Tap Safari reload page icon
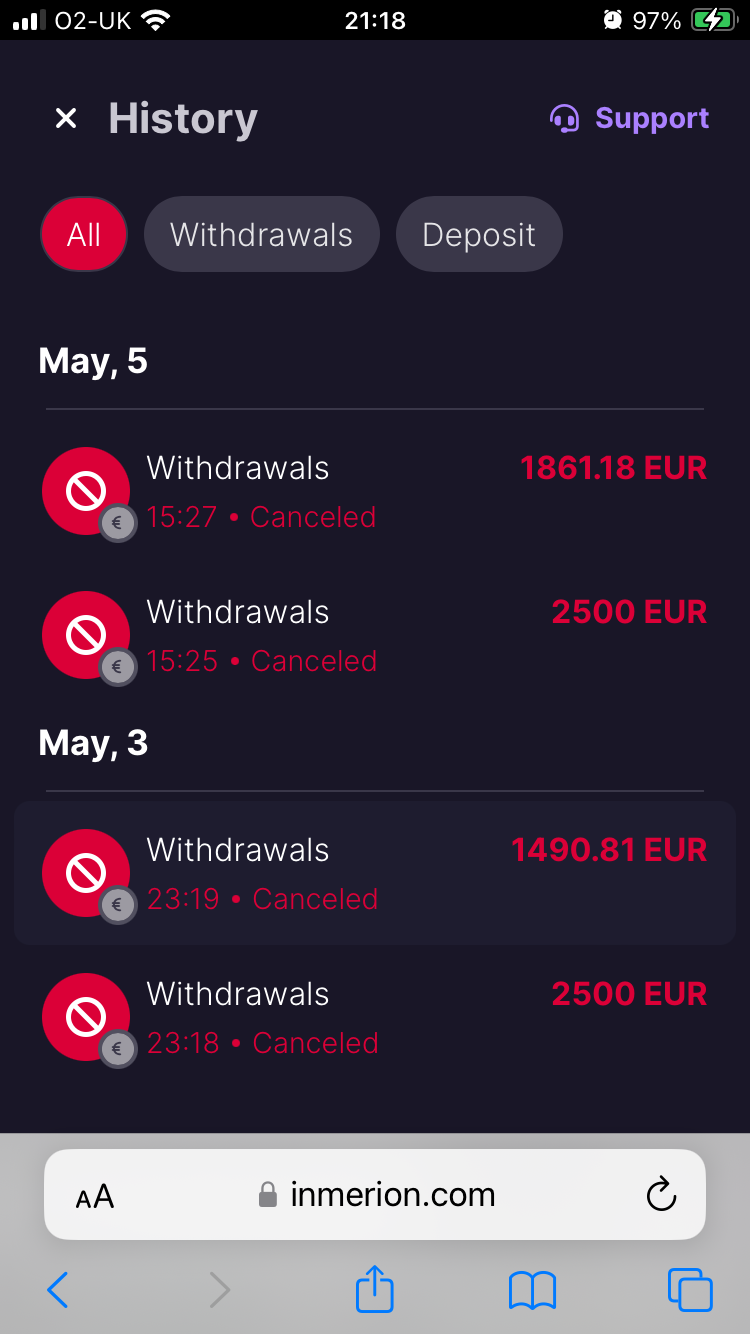 click(x=661, y=1194)
